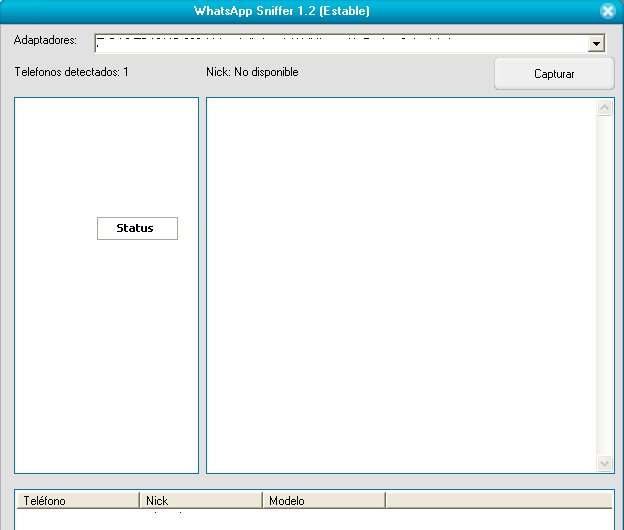Sort by the Nick column header
This screenshot has height=530, width=624.
tap(201, 501)
